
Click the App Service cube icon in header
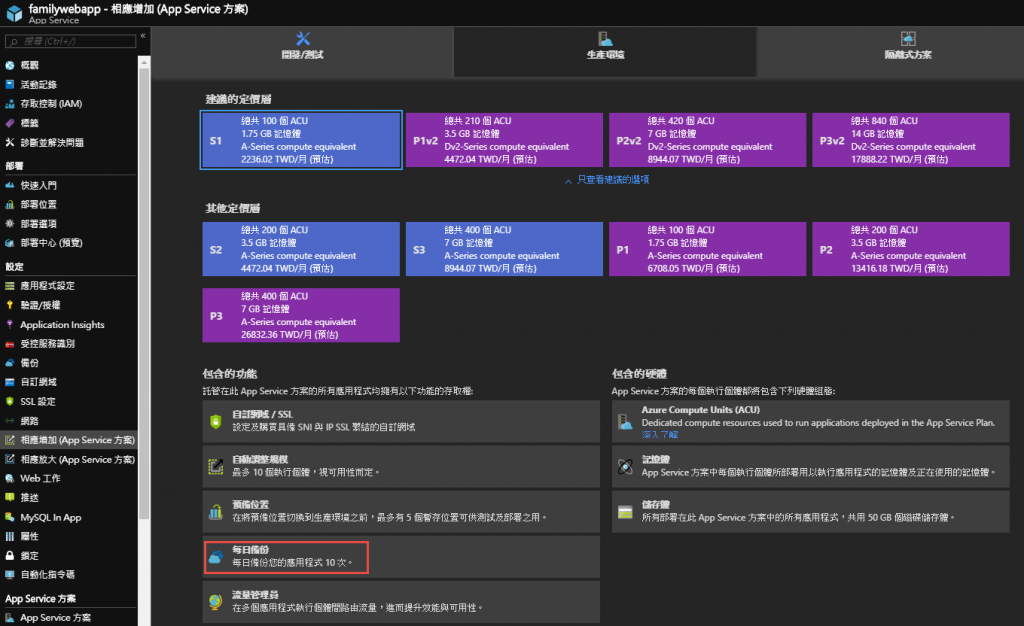14,12
